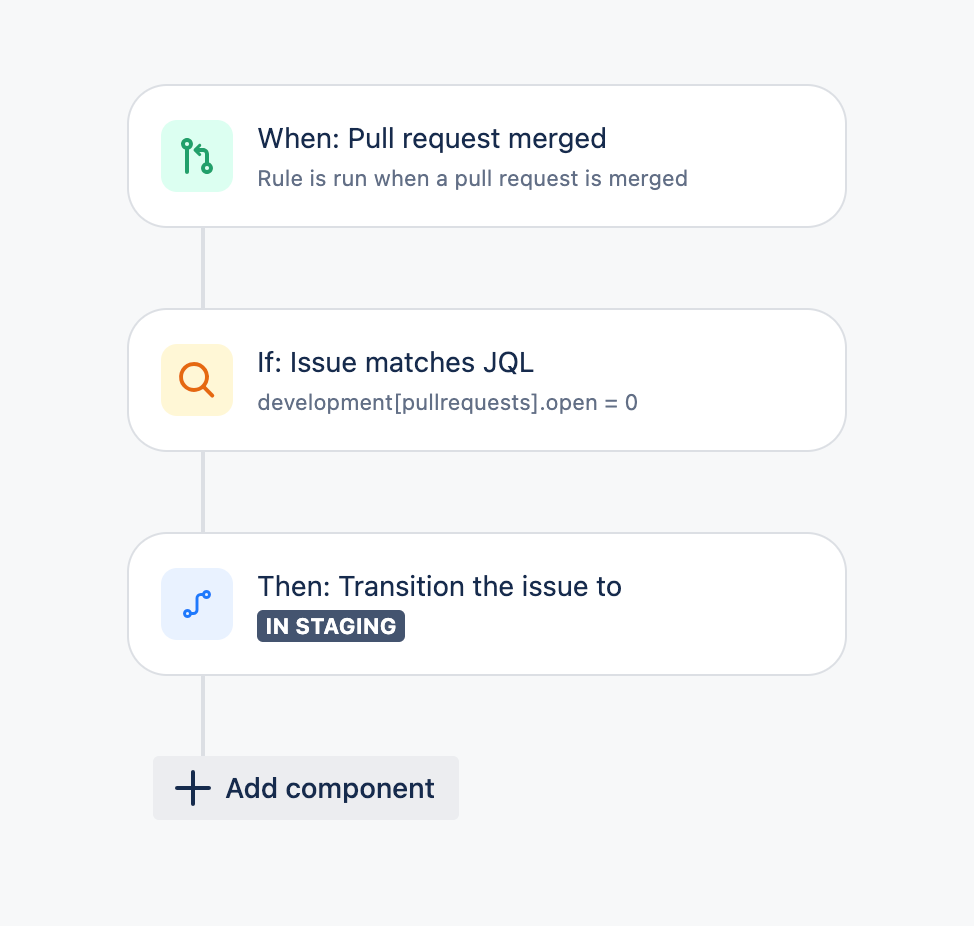Click the Add component button
The width and height of the screenshot is (974, 926).
(306, 788)
